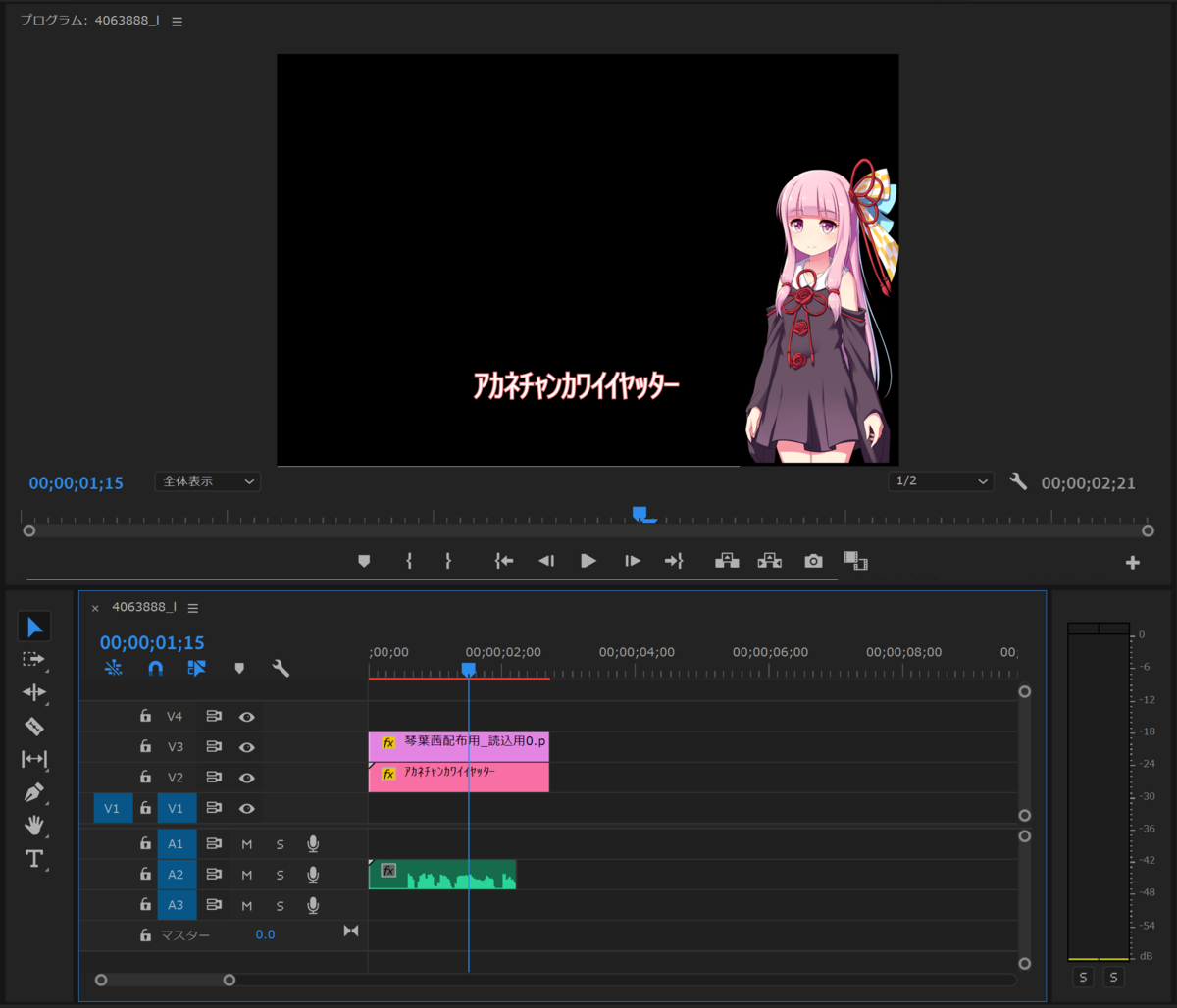
Task: Toggle lock on A1 track
Action: tap(145, 843)
